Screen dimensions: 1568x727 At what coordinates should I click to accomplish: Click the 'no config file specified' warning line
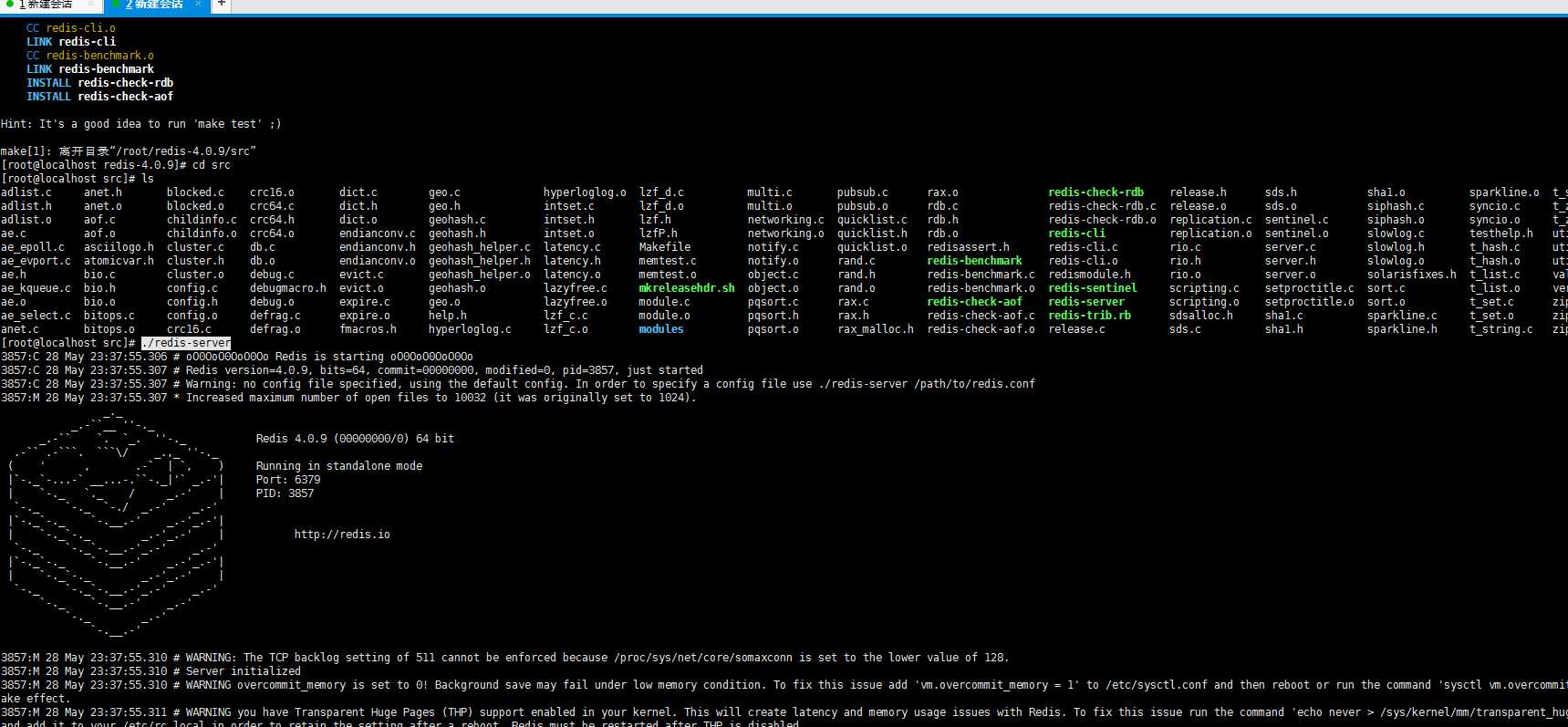(x=518, y=384)
